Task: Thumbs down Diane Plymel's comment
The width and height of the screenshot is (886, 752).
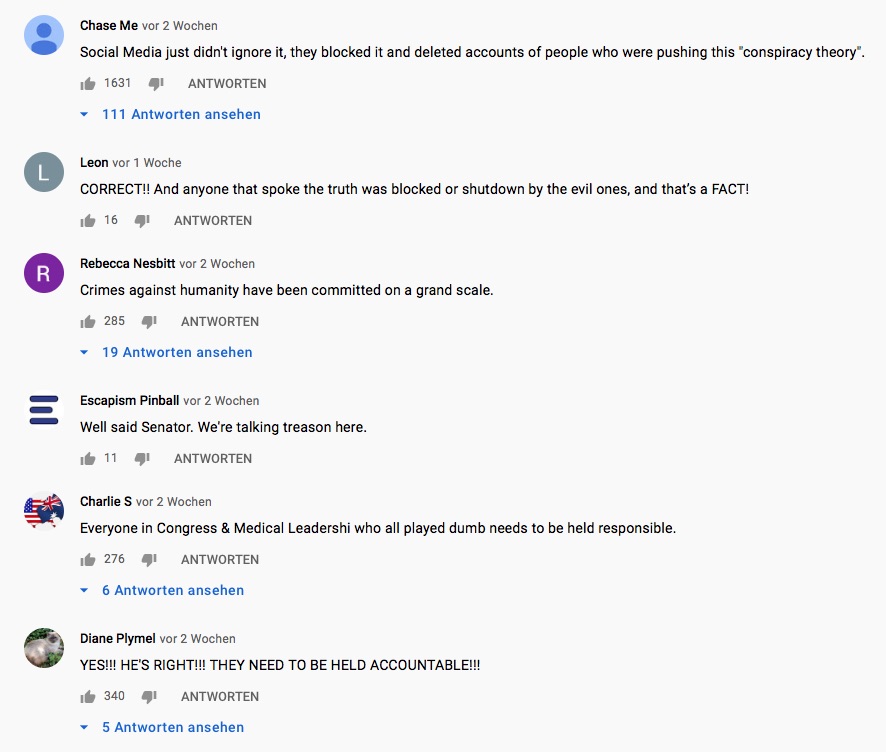Action: pos(149,697)
